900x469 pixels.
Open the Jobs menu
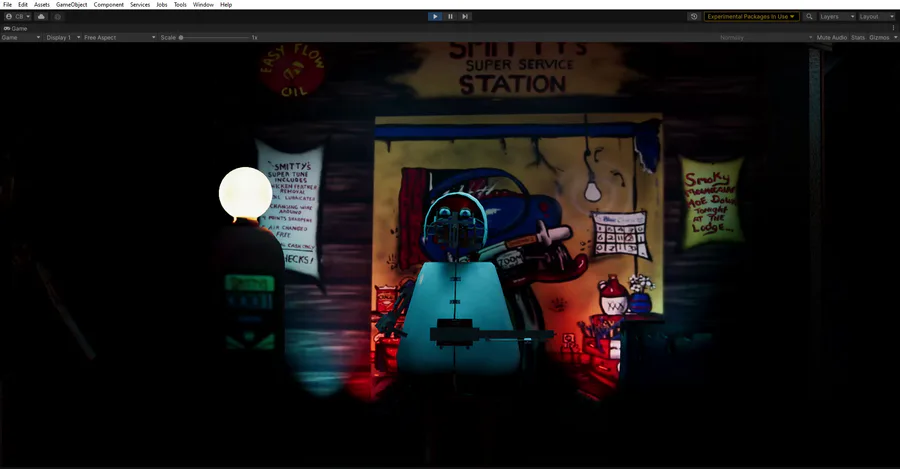(162, 5)
